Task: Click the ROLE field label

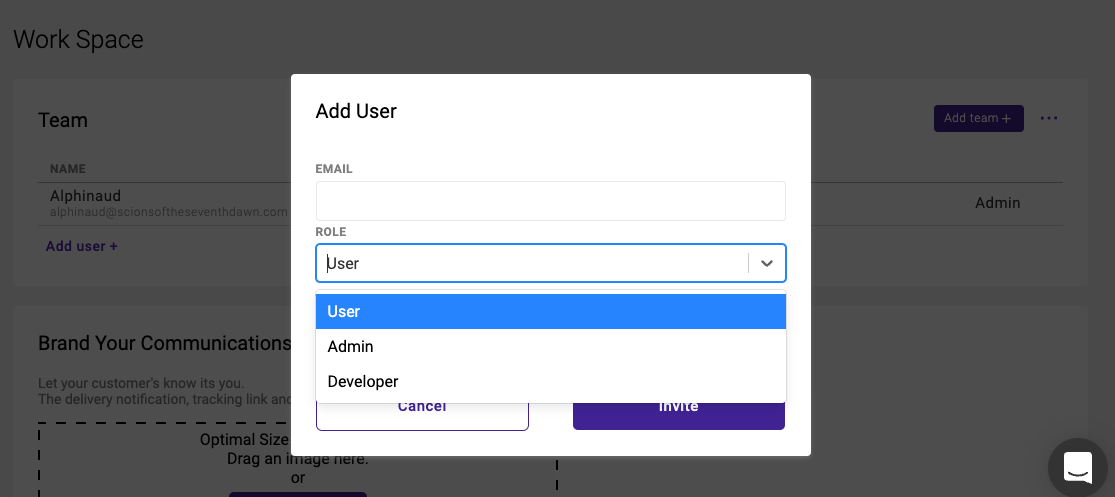Action: click(331, 232)
